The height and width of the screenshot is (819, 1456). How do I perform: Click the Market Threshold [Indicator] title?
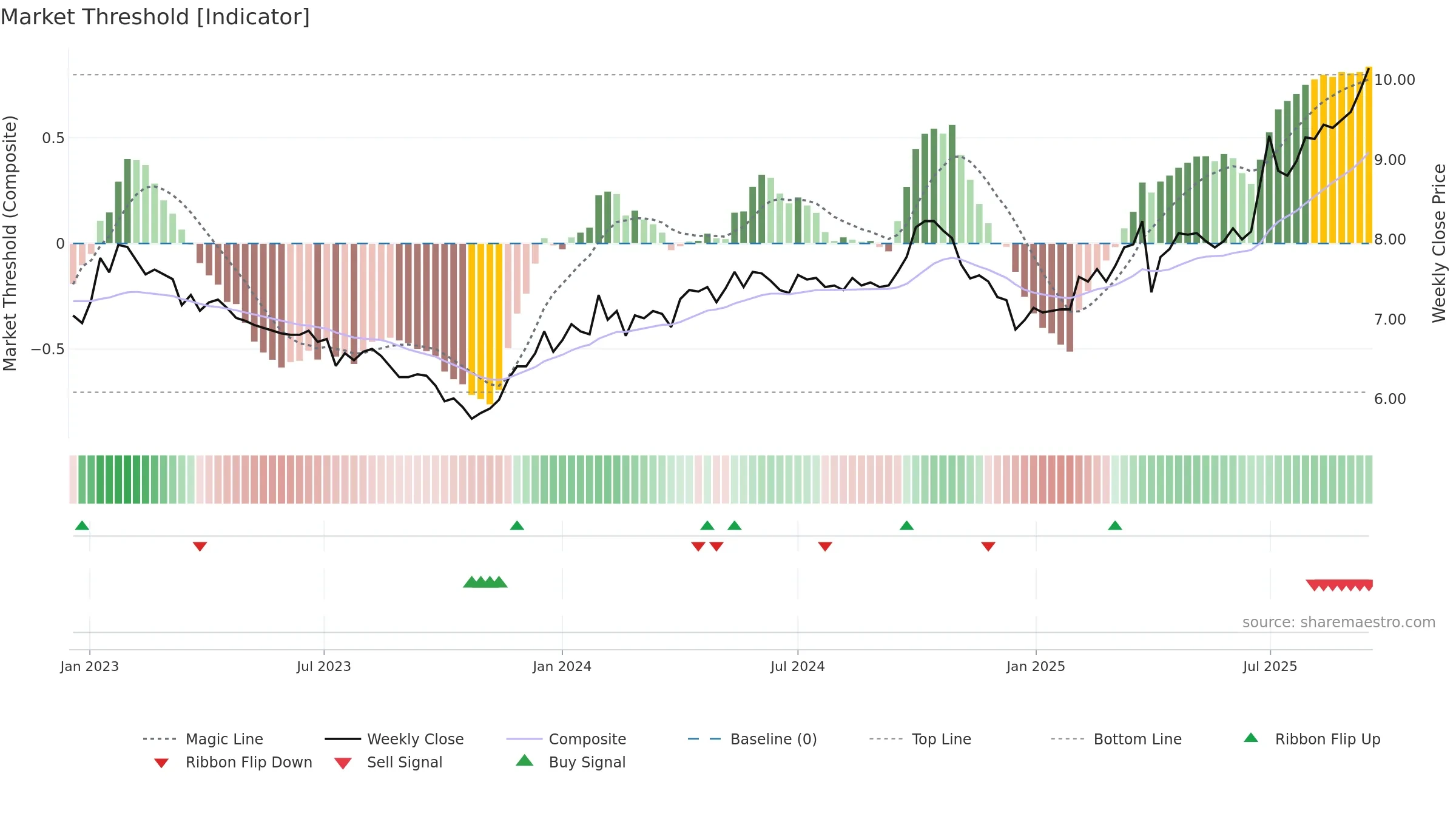[155, 17]
